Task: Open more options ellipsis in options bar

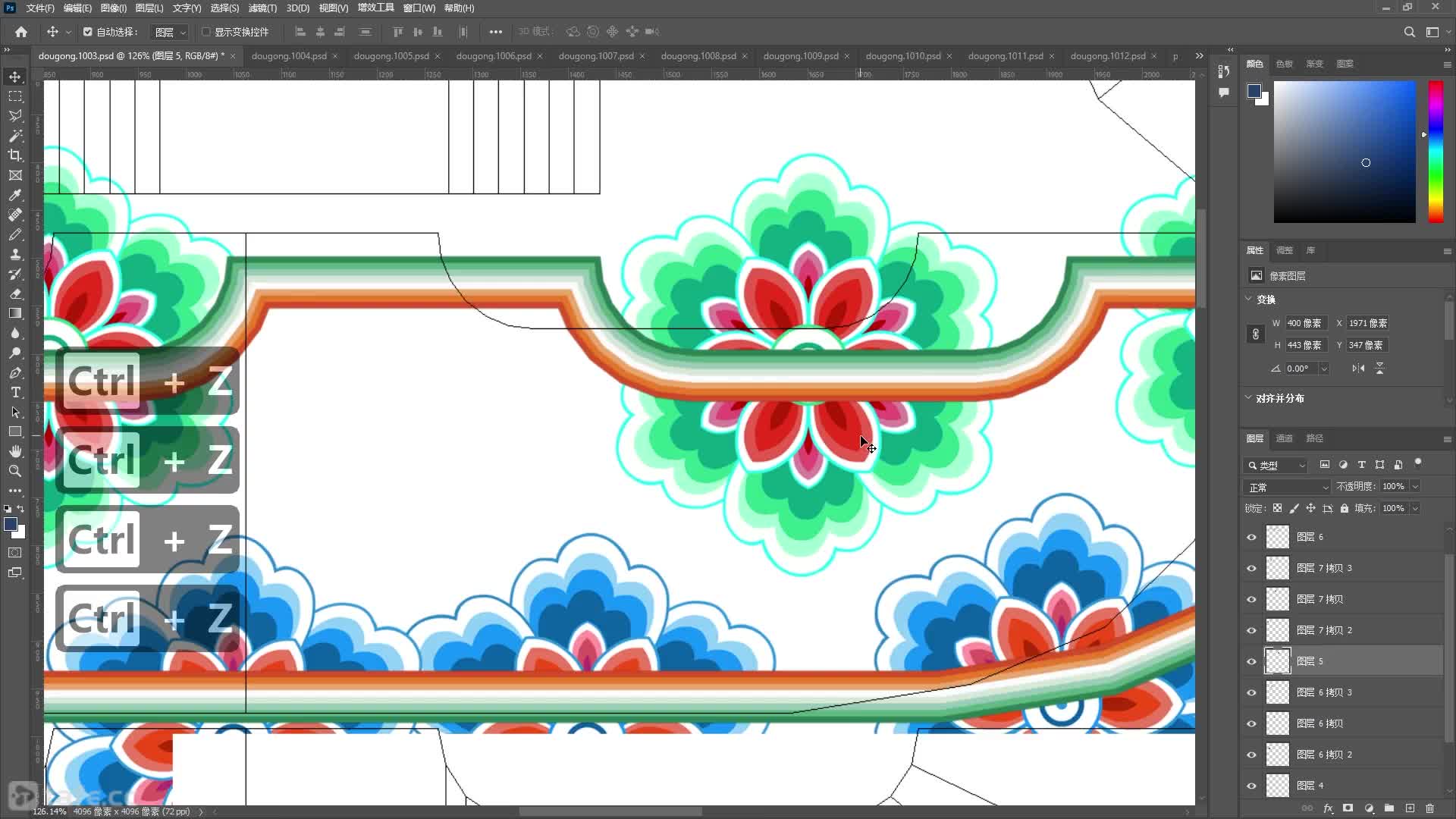Action: pos(496,32)
